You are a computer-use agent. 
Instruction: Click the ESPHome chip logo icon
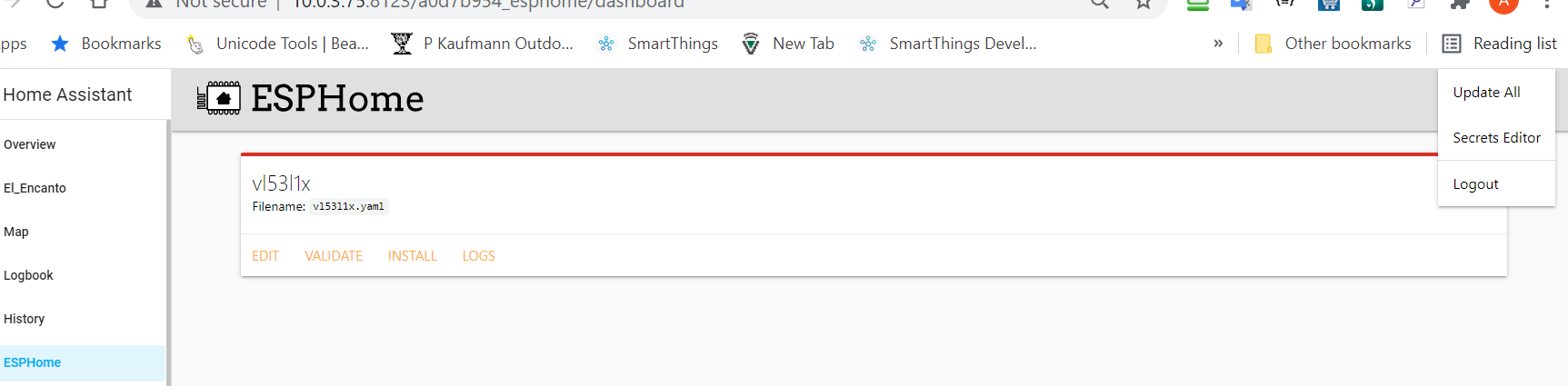coord(219,98)
